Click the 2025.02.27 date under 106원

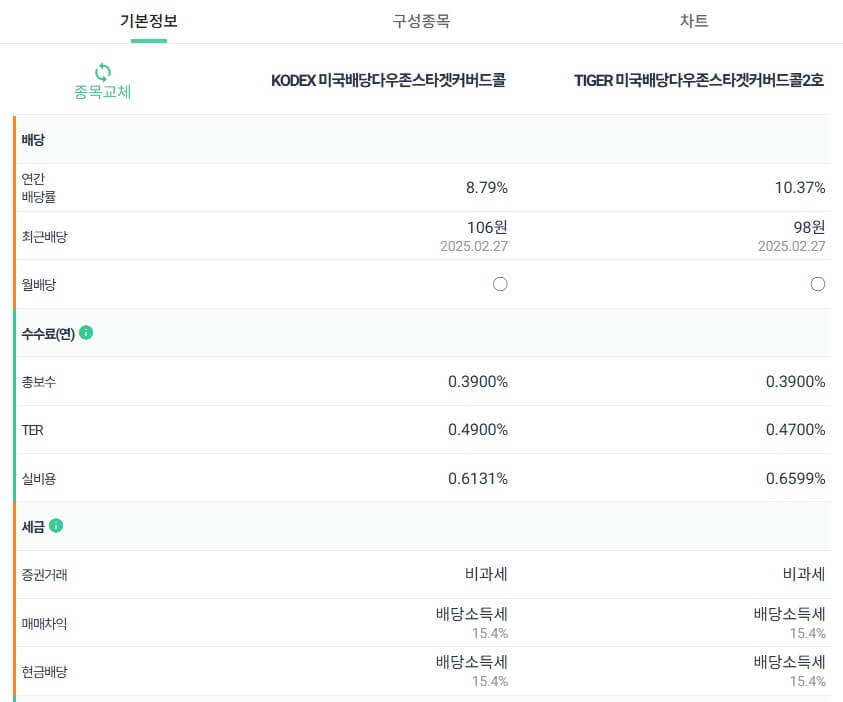(x=474, y=246)
